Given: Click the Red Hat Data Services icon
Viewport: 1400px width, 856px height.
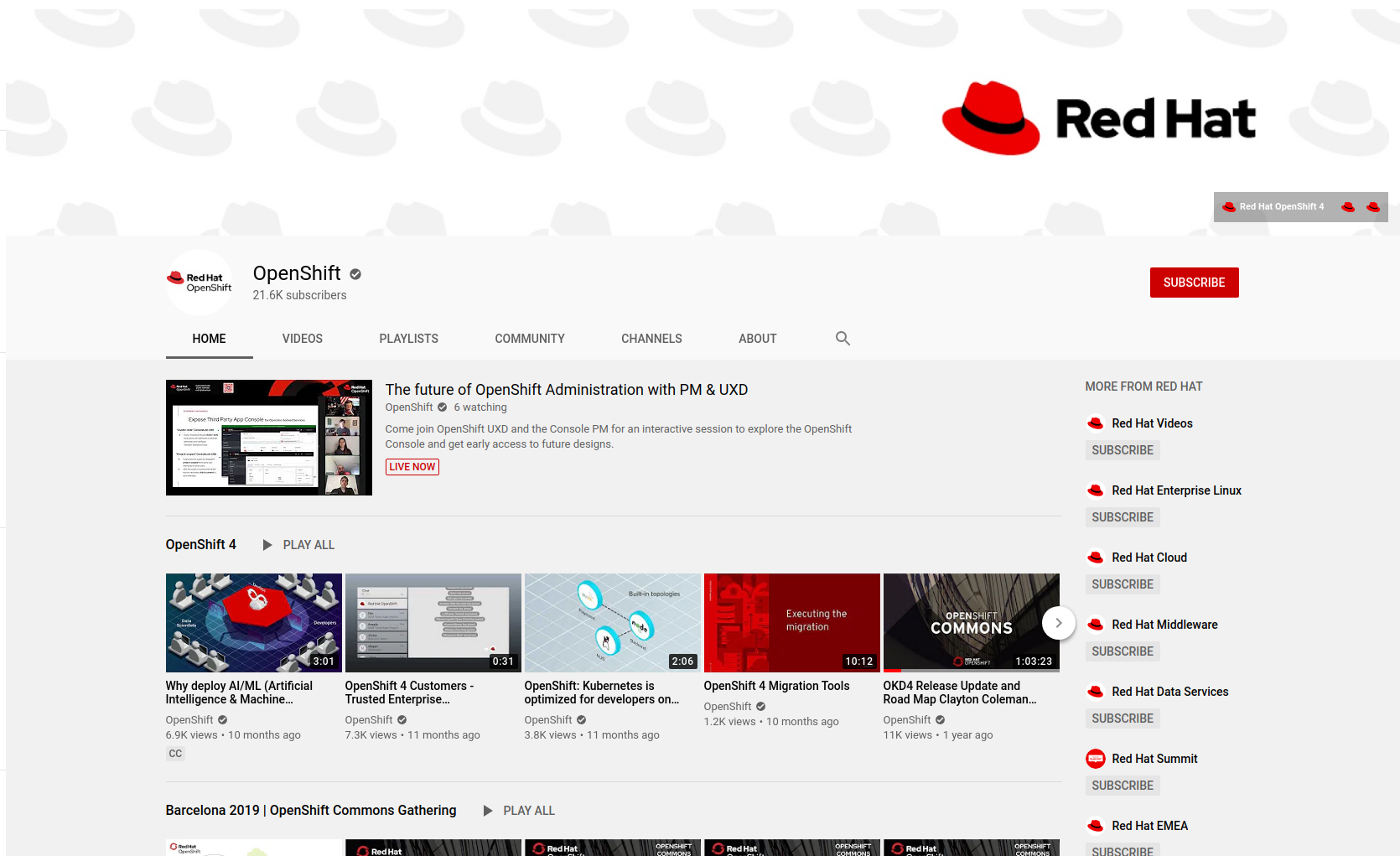Looking at the screenshot, I should [1095, 692].
